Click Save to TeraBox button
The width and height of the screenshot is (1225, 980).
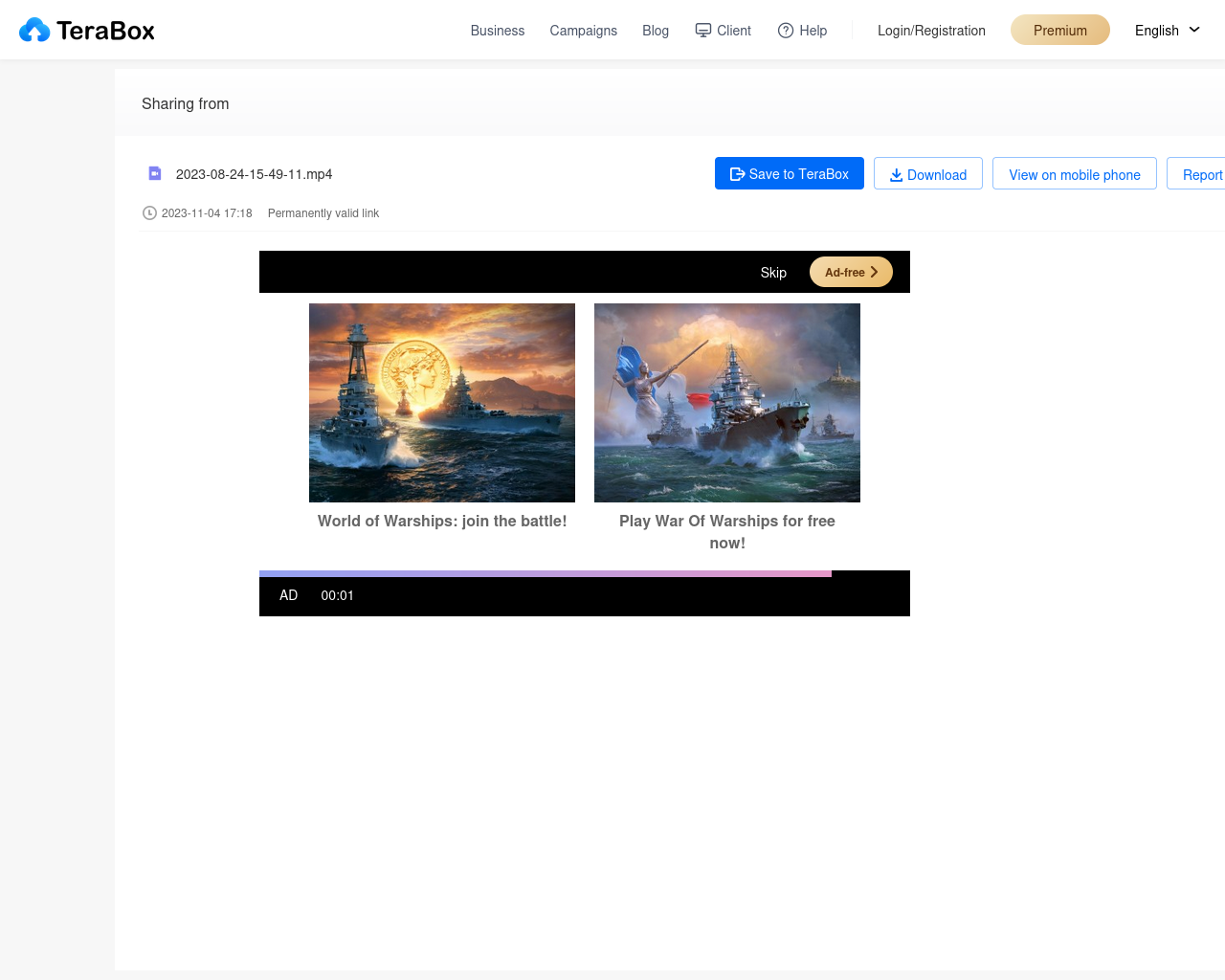pyautogui.click(x=790, y=173)
